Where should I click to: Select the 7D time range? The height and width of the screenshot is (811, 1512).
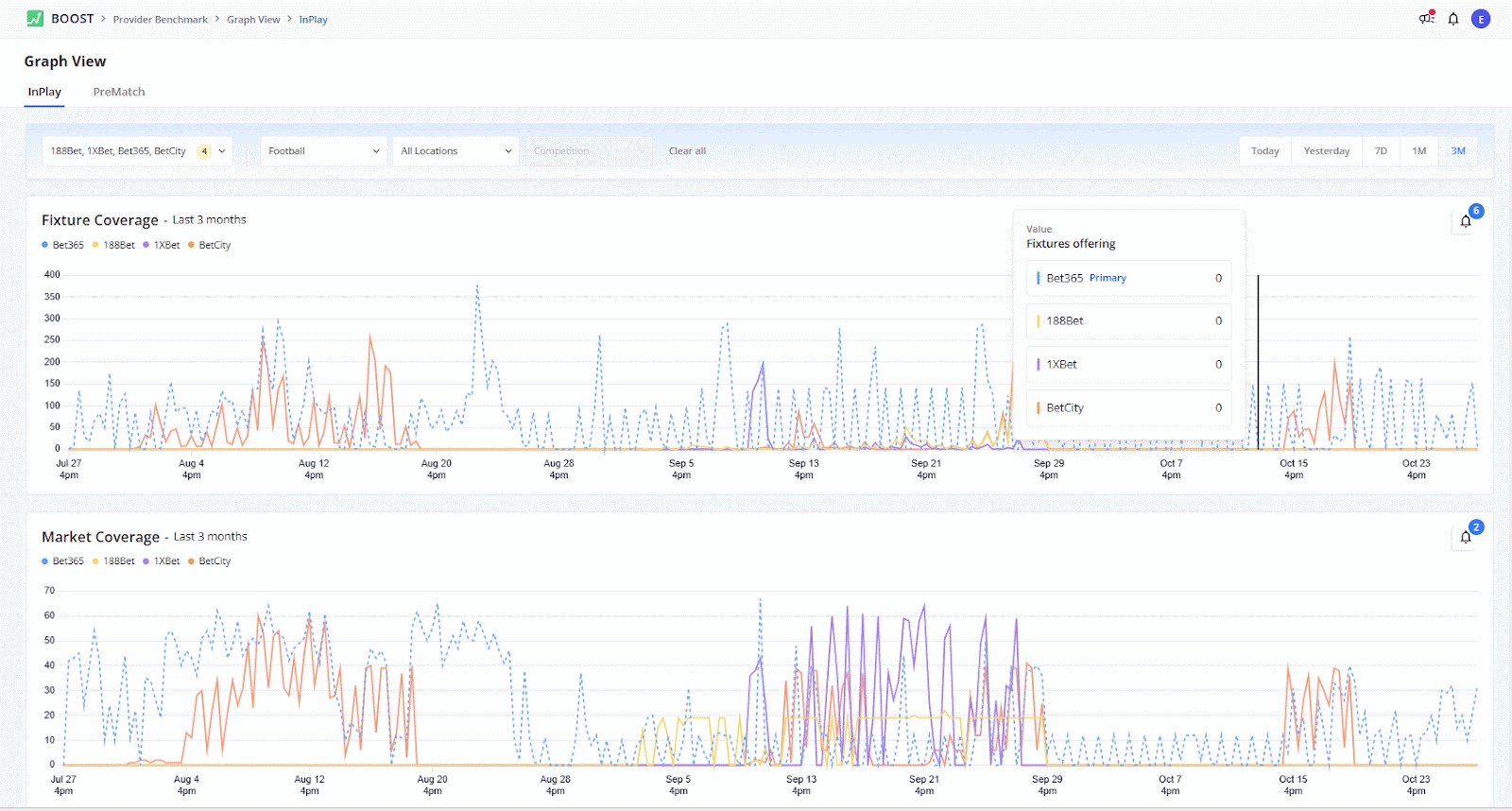tap(1381, 151)
